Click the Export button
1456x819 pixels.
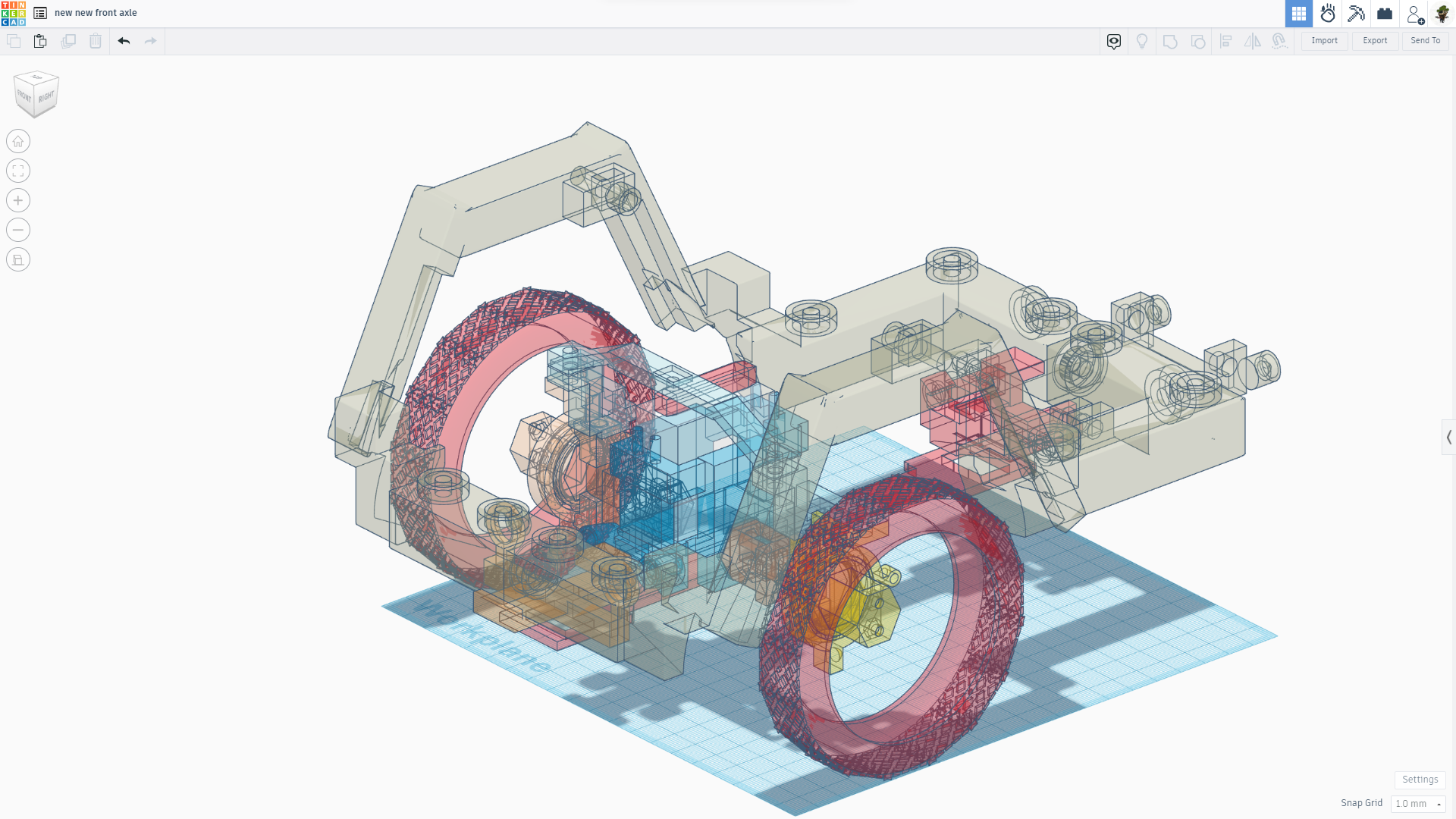click(x=1374, y=41)
